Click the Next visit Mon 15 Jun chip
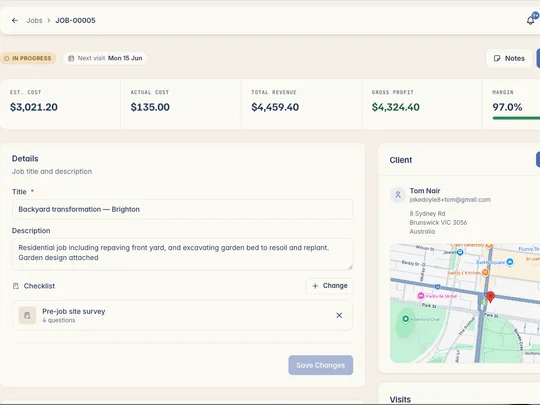540x405 pixels. pyautogui.click(x=105, y=58)
